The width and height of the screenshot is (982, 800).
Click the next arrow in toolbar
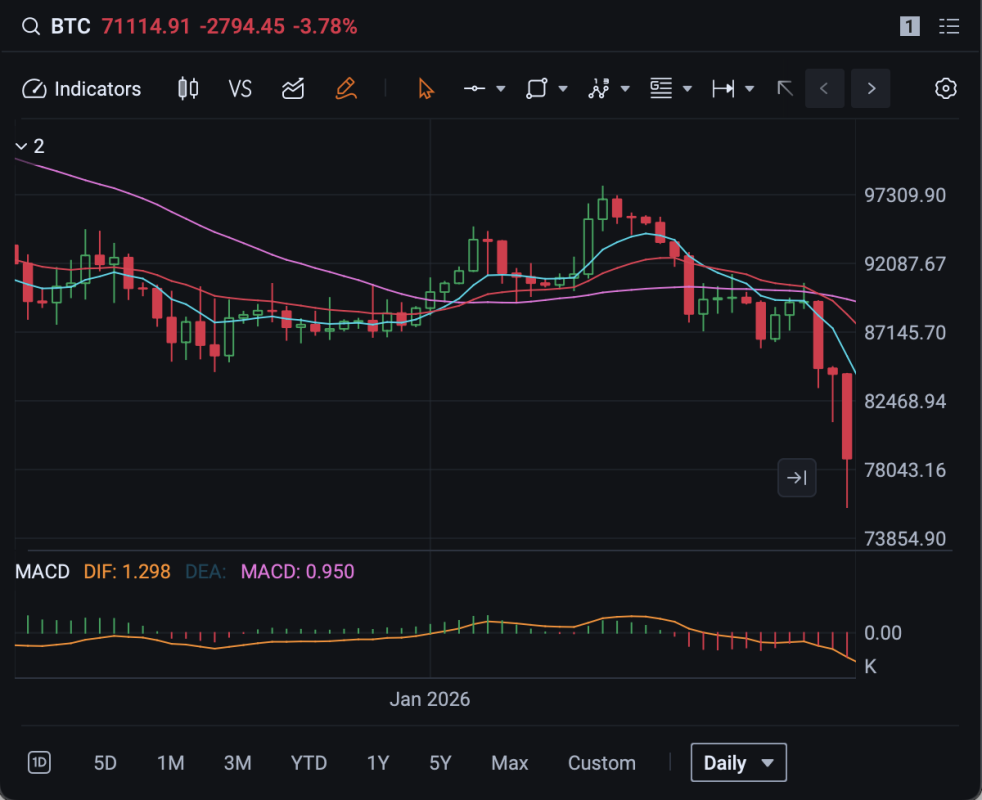click(871, 89)
